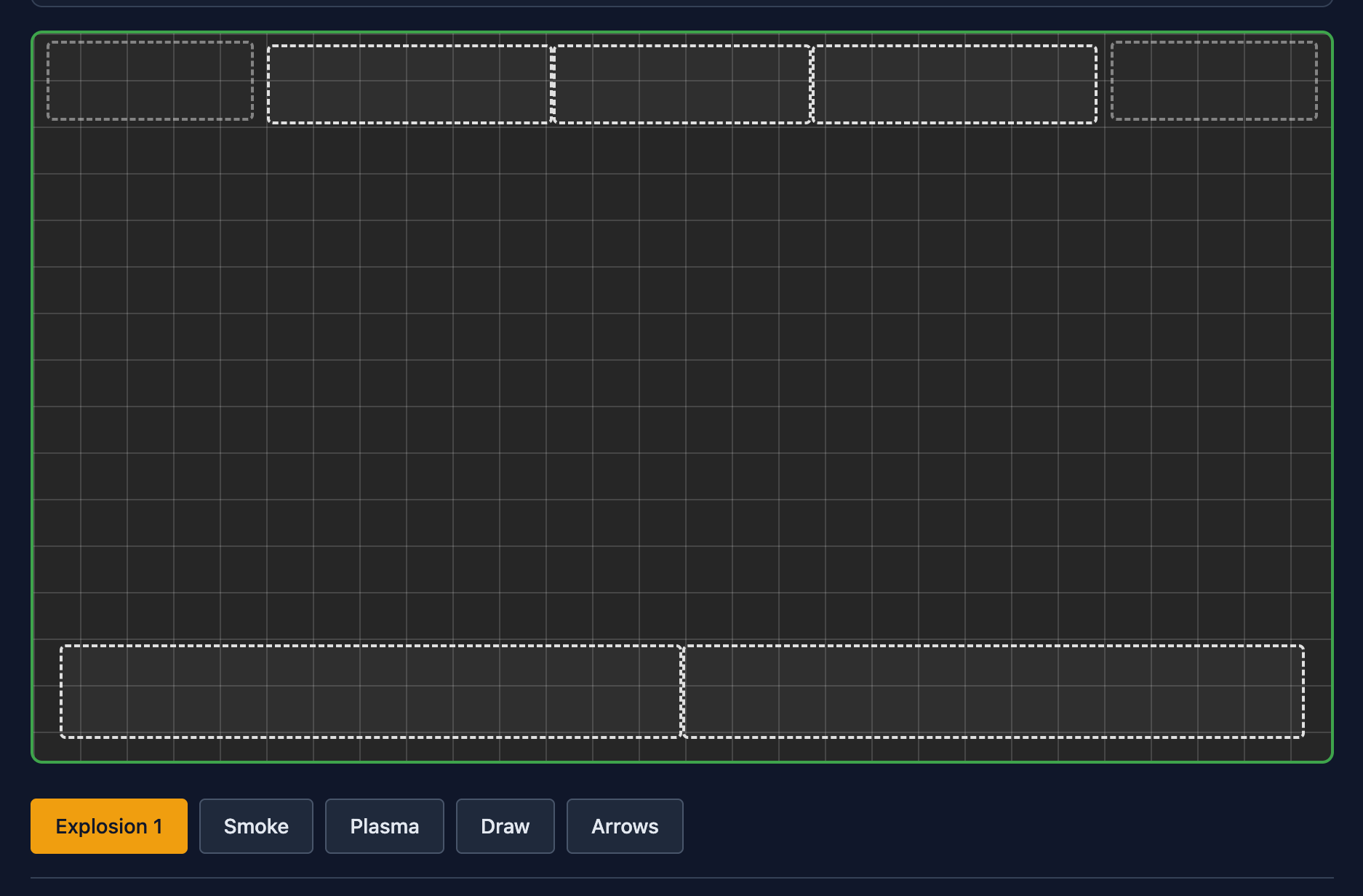Image resolution: width=1363 pixels, height=896 pixels.
Task: Select the wide bottom-right dashed region
Action: coord(993,692)
